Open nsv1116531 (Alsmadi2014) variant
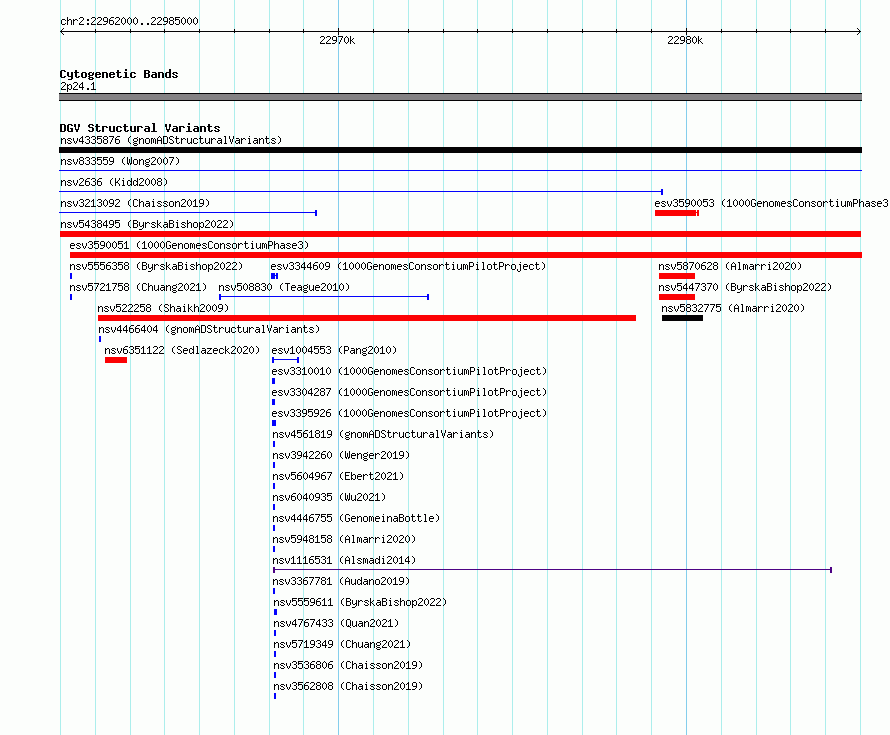The image size is (890, 735). [345, 560]
